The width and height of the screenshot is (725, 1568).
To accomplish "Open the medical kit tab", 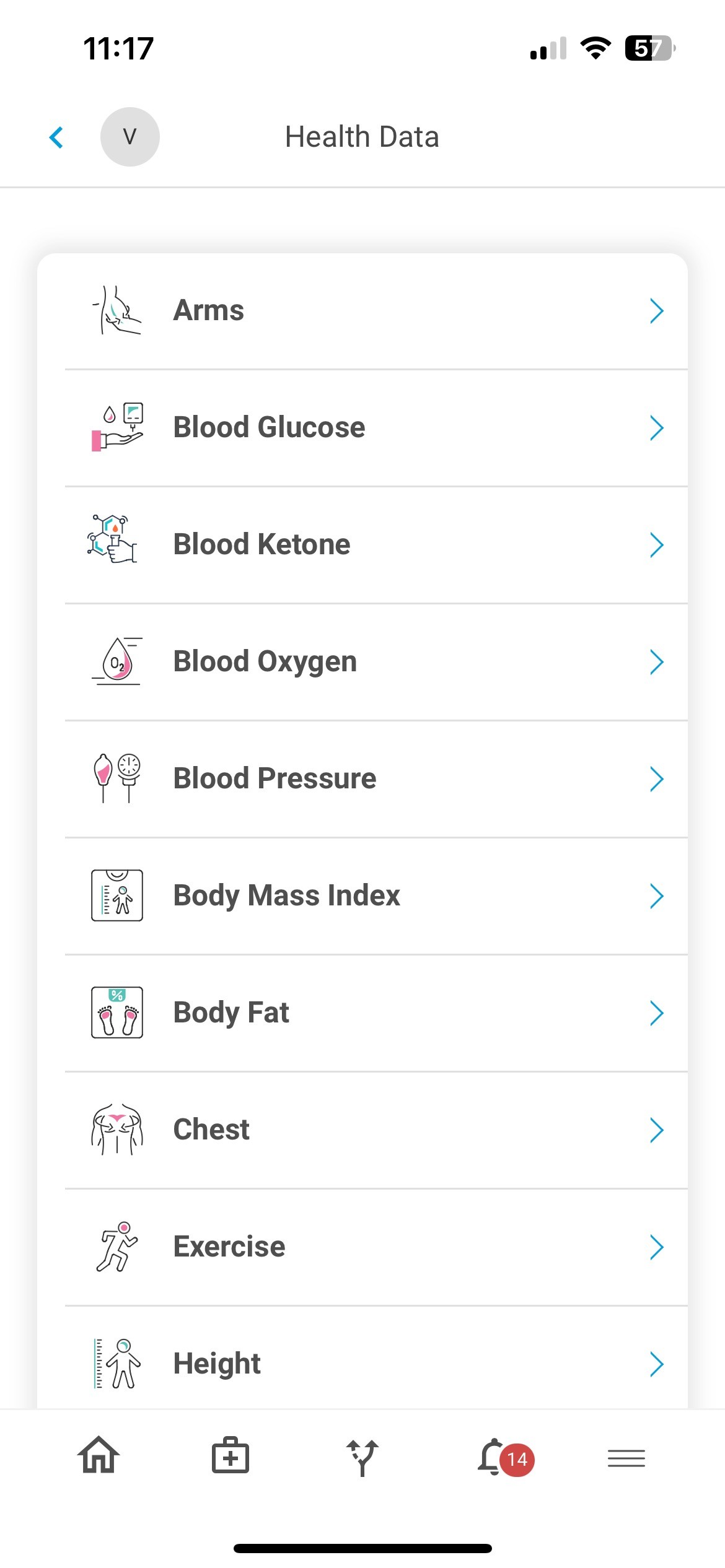I will [x=231, y=1455].
